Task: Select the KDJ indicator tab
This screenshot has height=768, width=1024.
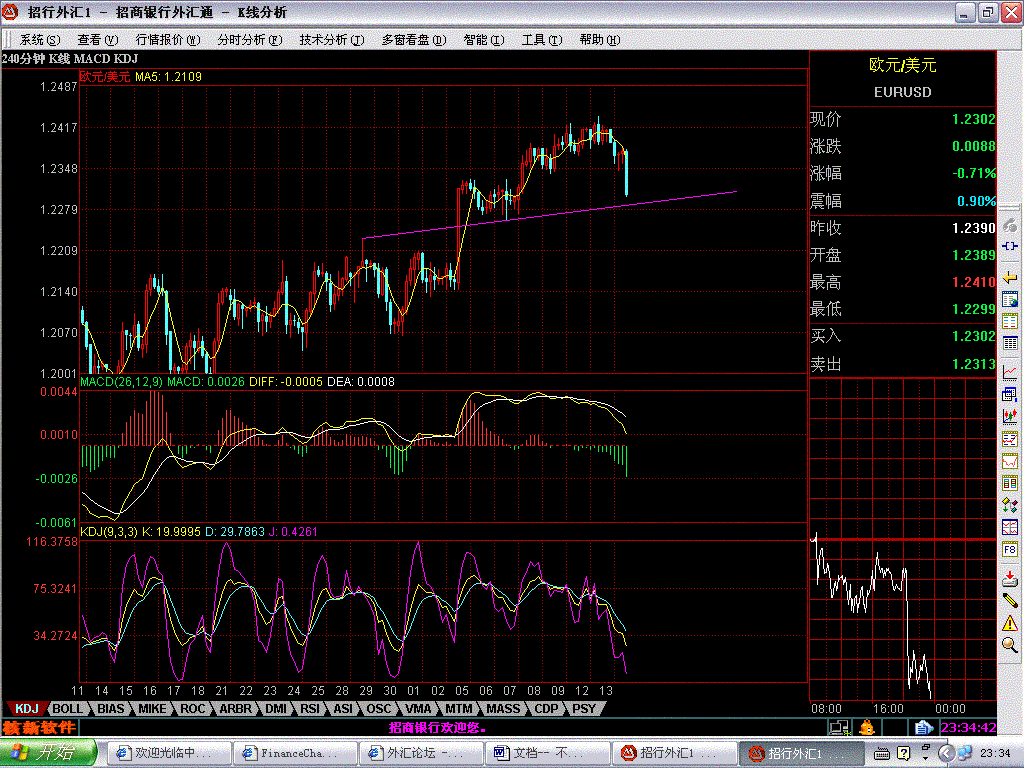Action: point(27,709)
